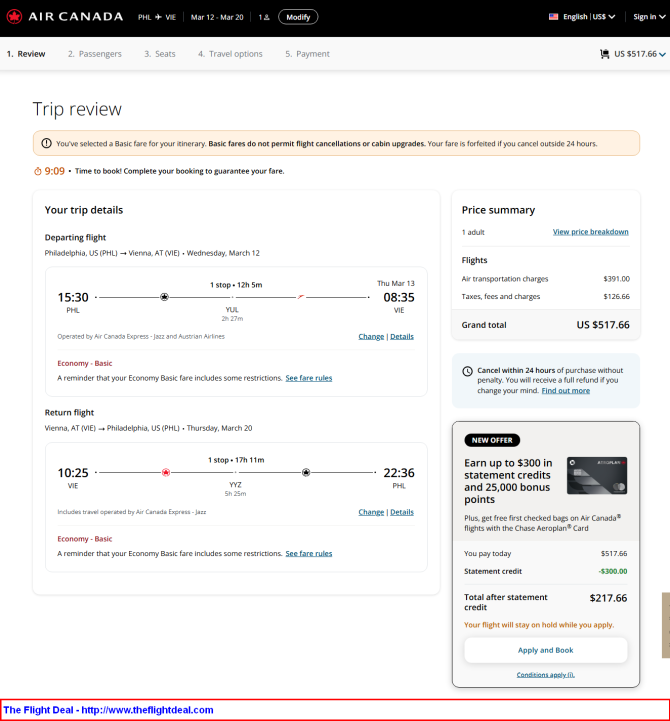
Task: Click the red Air Canada icon on the return flight line
Action: coord(166,472)
